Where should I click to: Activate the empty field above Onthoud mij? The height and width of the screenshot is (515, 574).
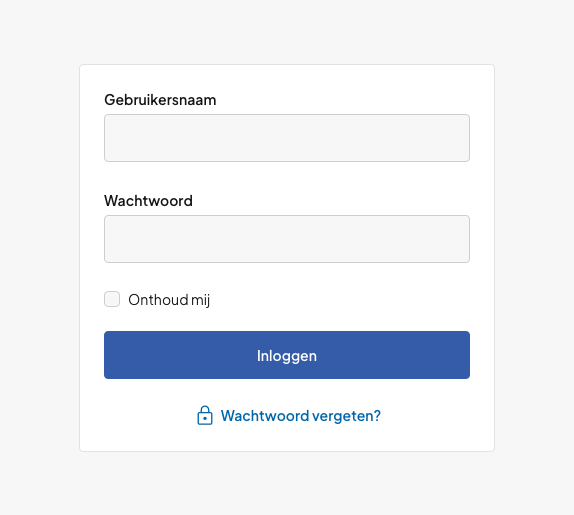pyautogui.click(x=287, y=239)
